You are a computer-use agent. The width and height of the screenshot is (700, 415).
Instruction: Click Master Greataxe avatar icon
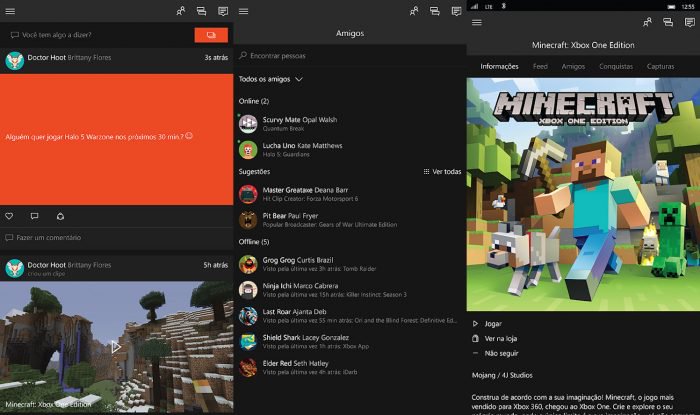(x=248, y=194)
